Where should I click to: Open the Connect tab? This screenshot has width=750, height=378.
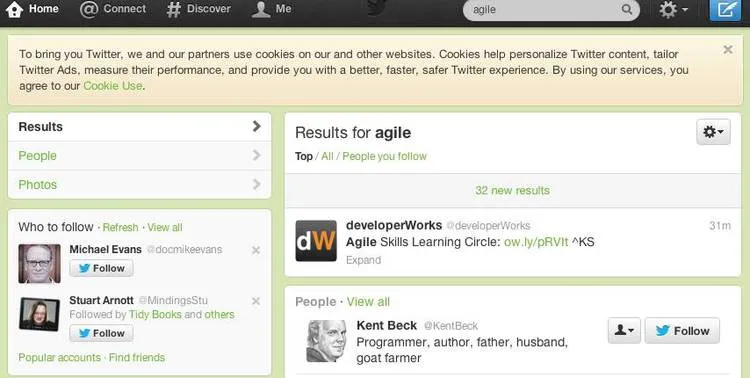click(x=112, y=9)
